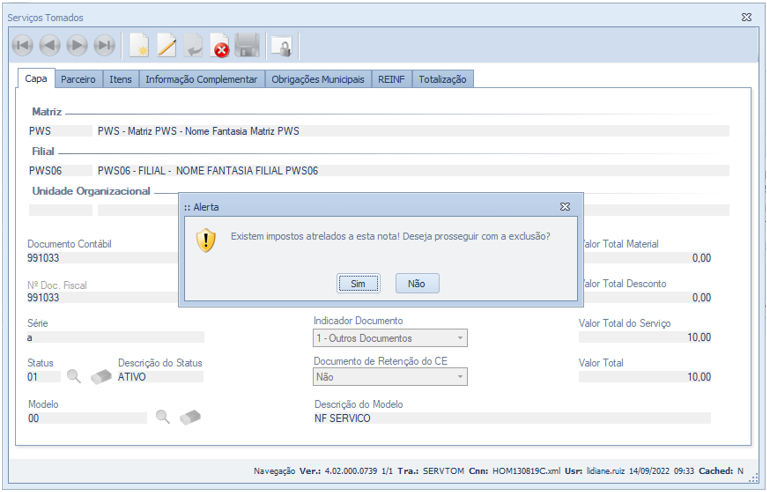Cancel the deletion with Não

417,284
